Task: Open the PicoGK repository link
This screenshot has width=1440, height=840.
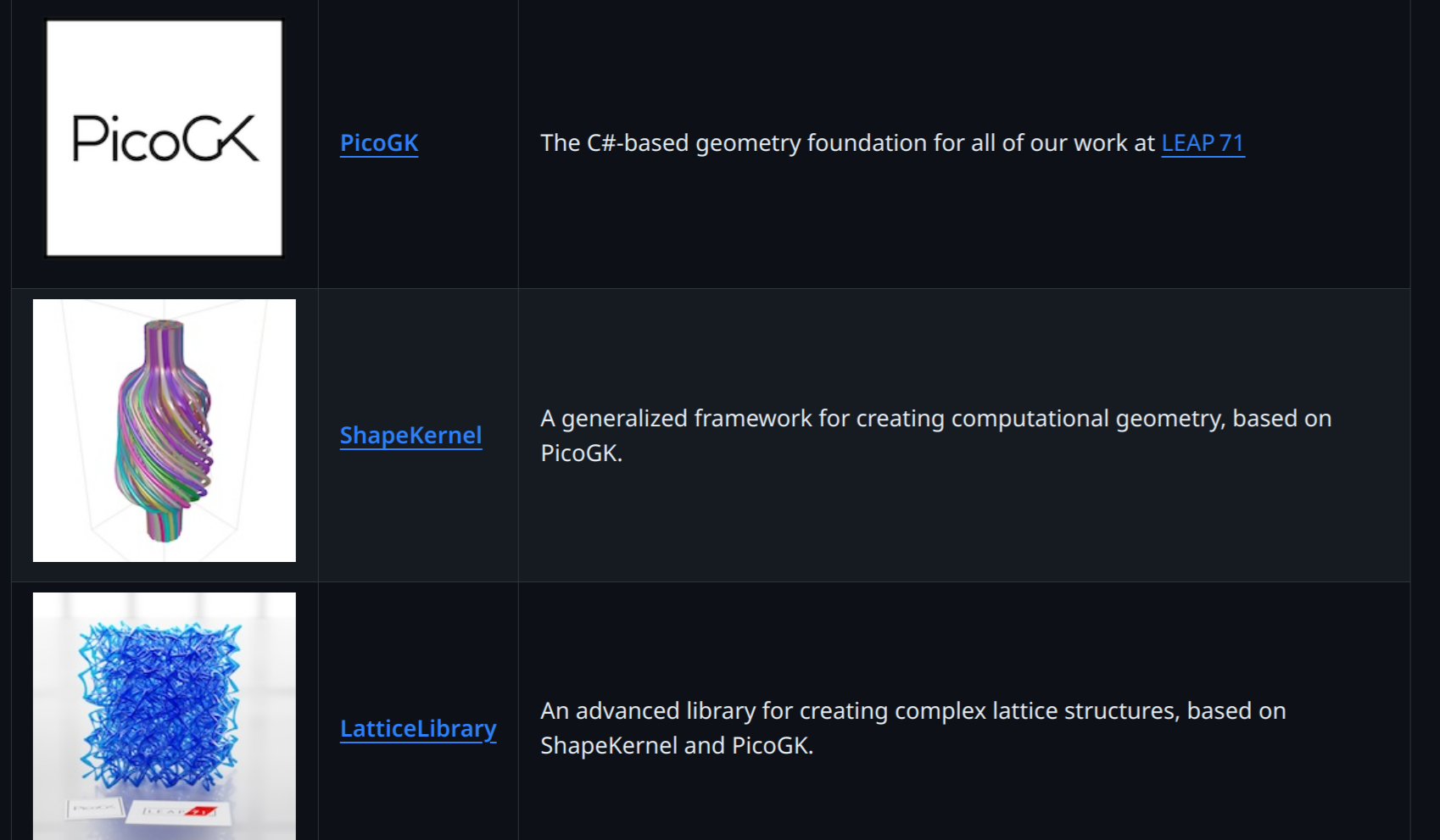Action: 379,142
